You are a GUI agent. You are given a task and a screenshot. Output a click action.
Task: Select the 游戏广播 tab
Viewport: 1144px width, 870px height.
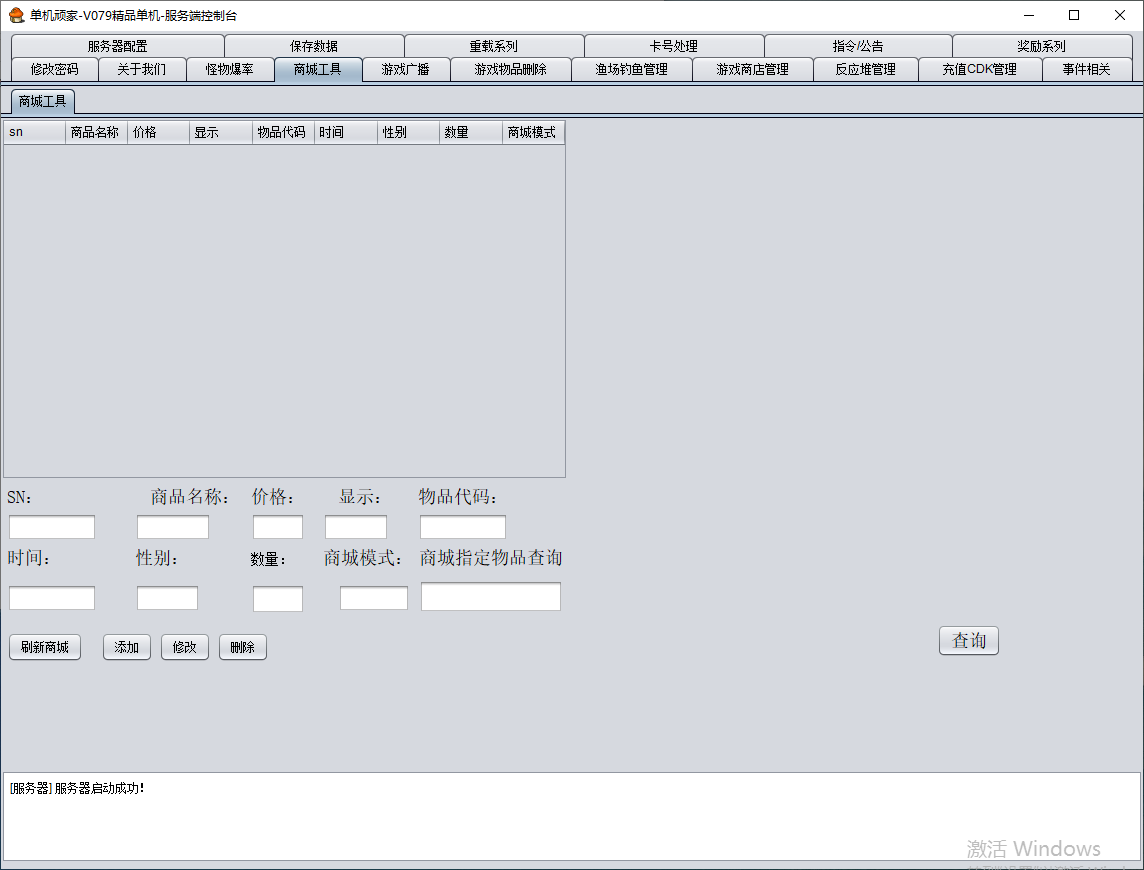[405, 69]
